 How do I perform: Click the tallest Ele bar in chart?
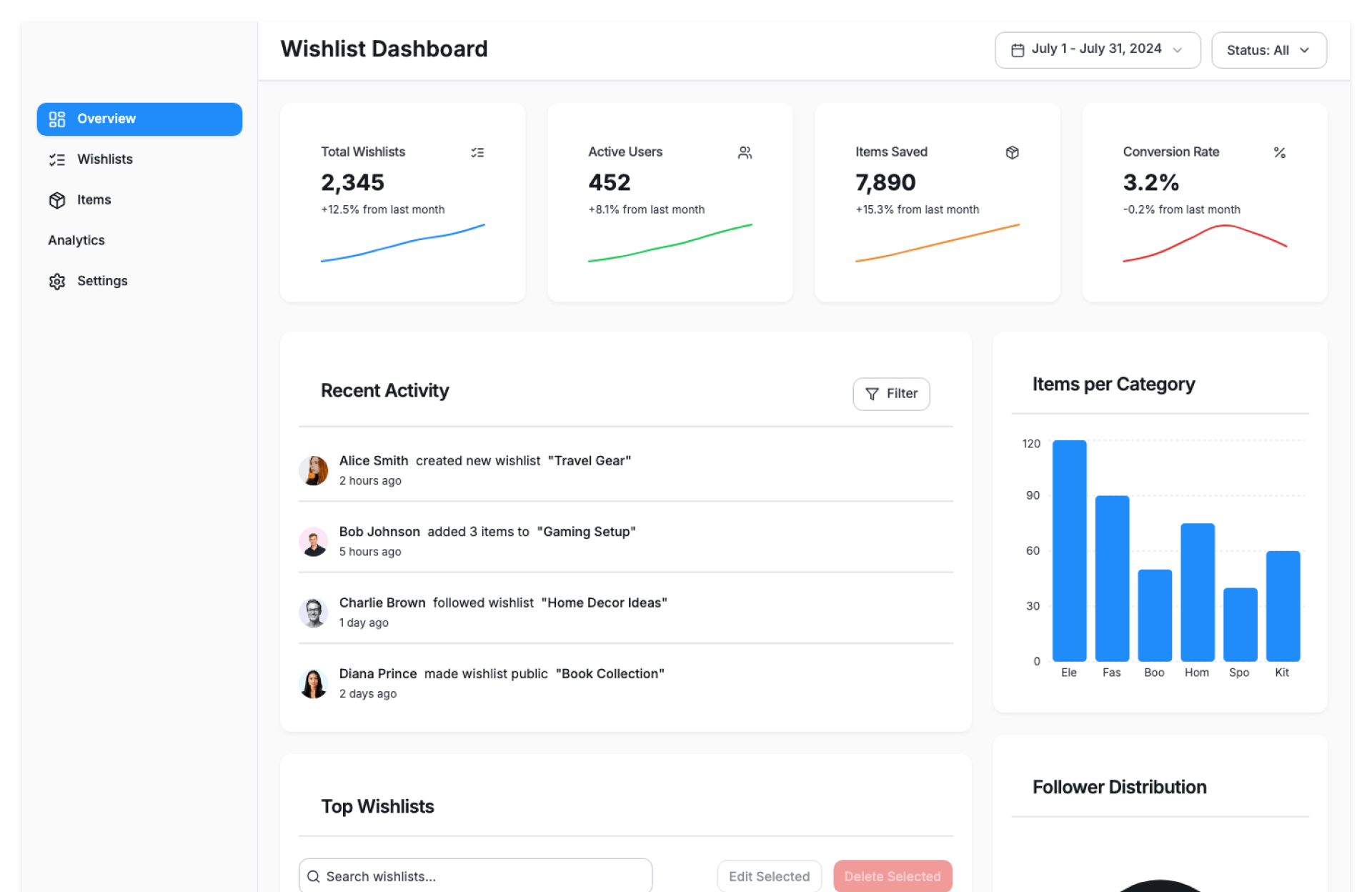[1069, 550]
